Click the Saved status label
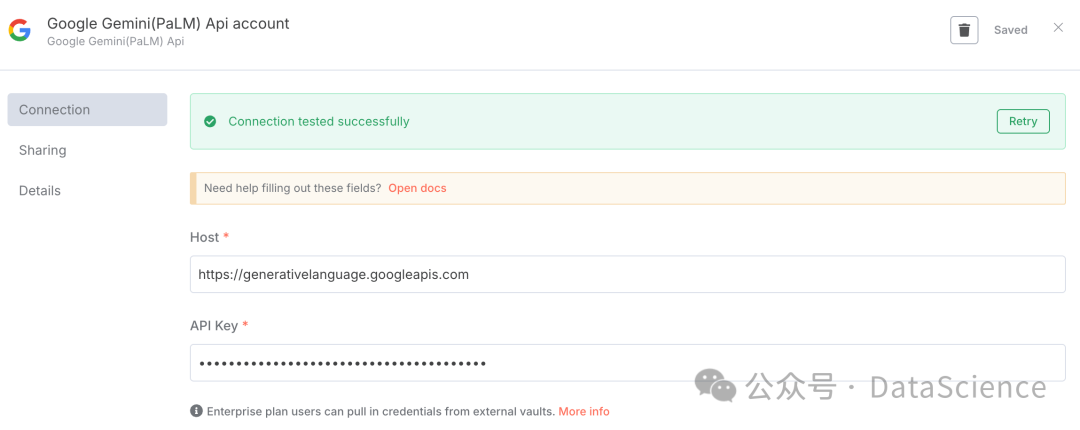Screen dimensions: 1080x430 click(1010, 30)
